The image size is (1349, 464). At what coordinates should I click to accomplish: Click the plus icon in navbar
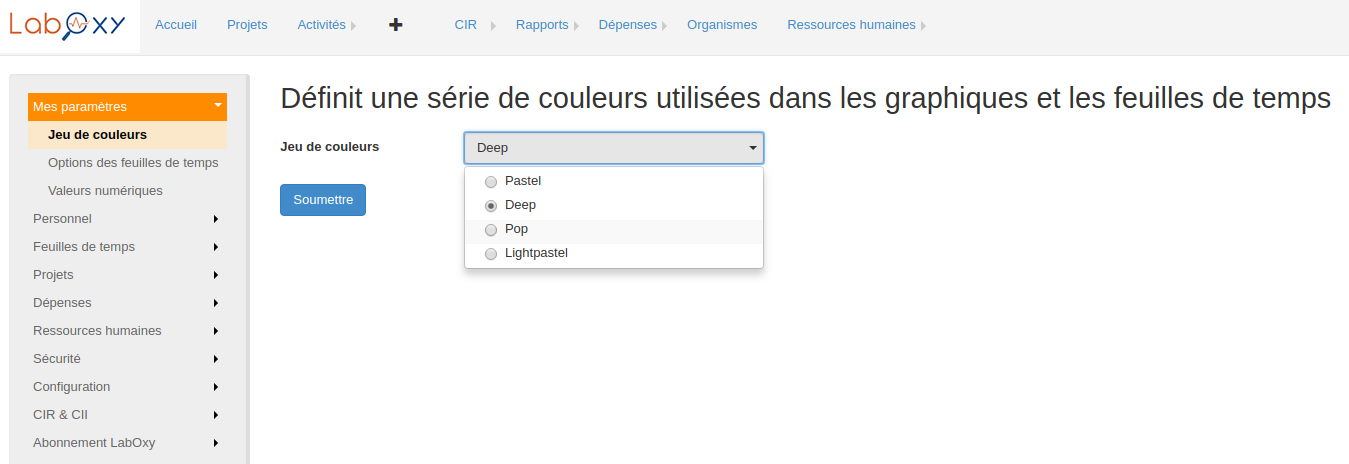click(x=396, y=25)
